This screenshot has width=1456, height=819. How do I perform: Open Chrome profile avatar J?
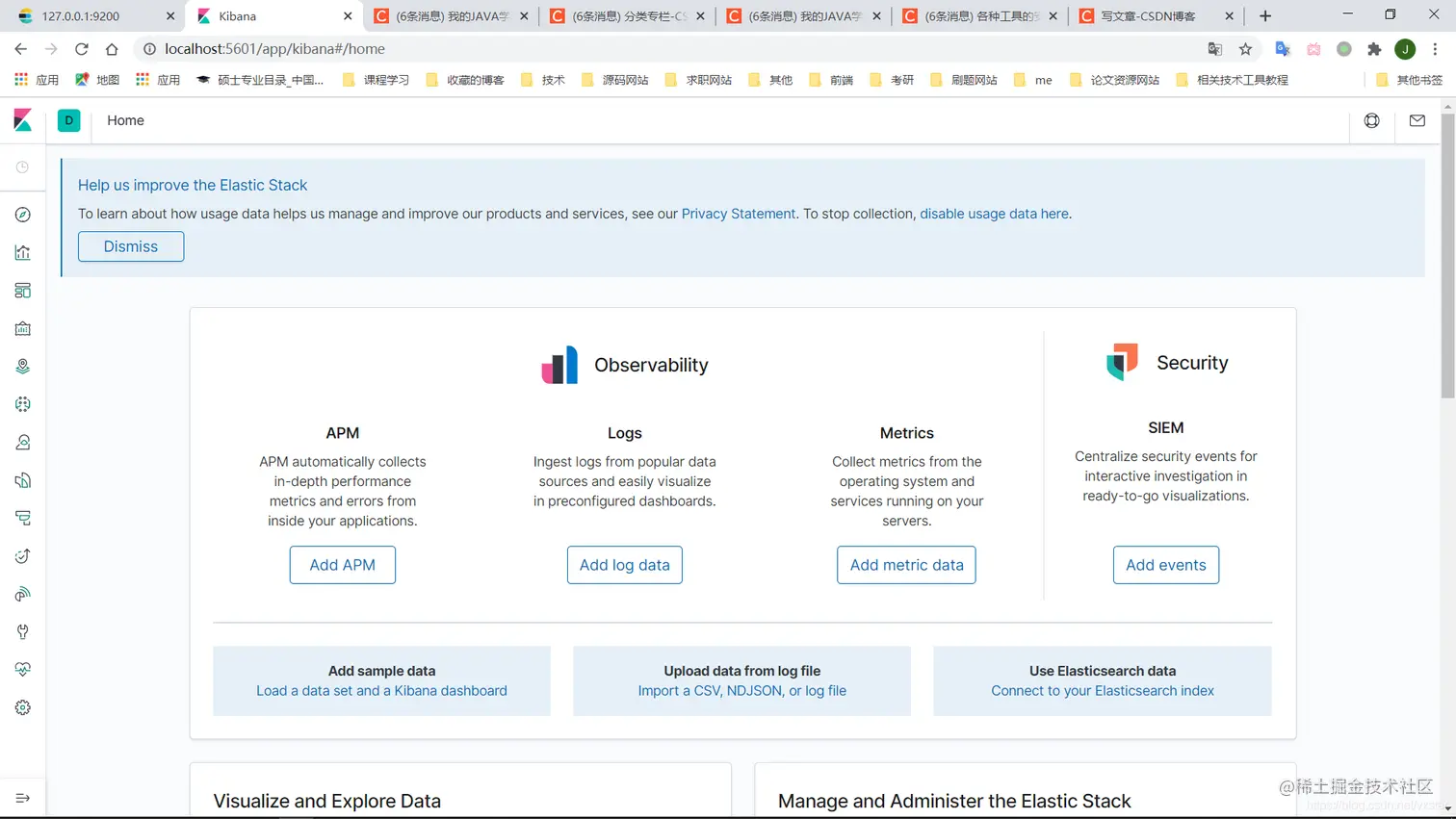click(x=1405, y=49)
